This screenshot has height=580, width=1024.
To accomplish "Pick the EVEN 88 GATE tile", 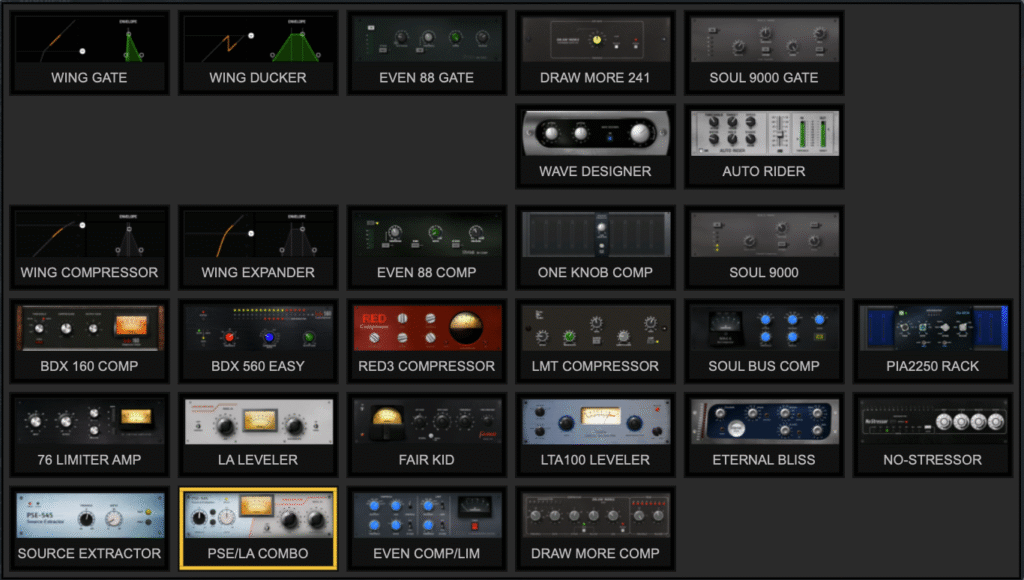I will (x=427, y=53).
